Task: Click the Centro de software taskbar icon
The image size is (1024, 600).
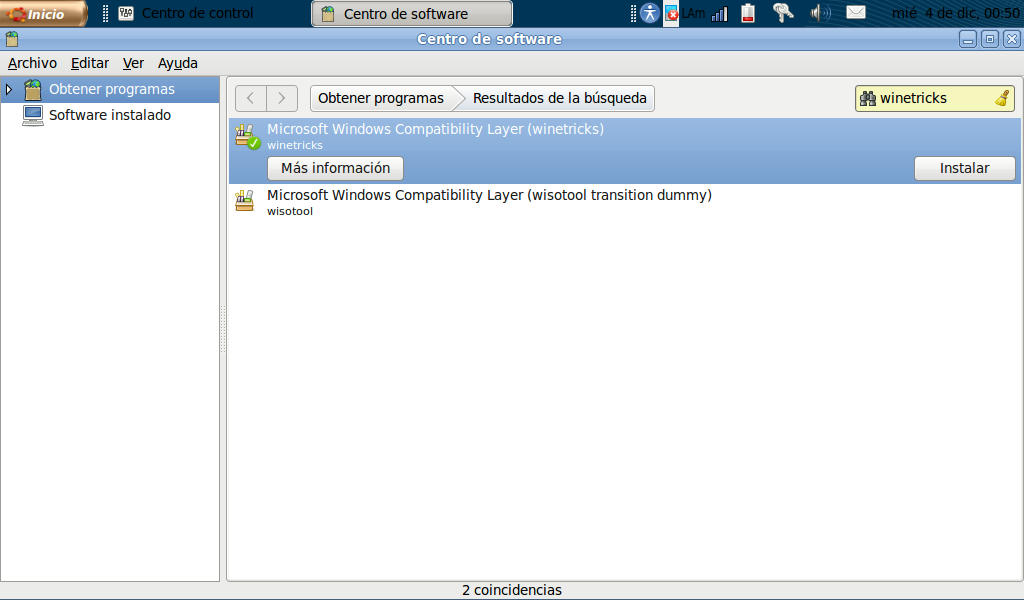Action: pos(328,14)
